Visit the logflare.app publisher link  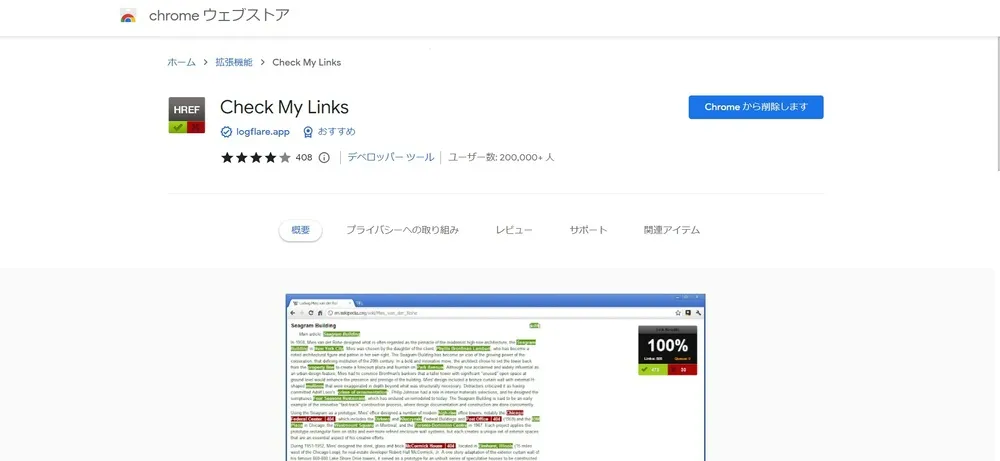[263, 132]
